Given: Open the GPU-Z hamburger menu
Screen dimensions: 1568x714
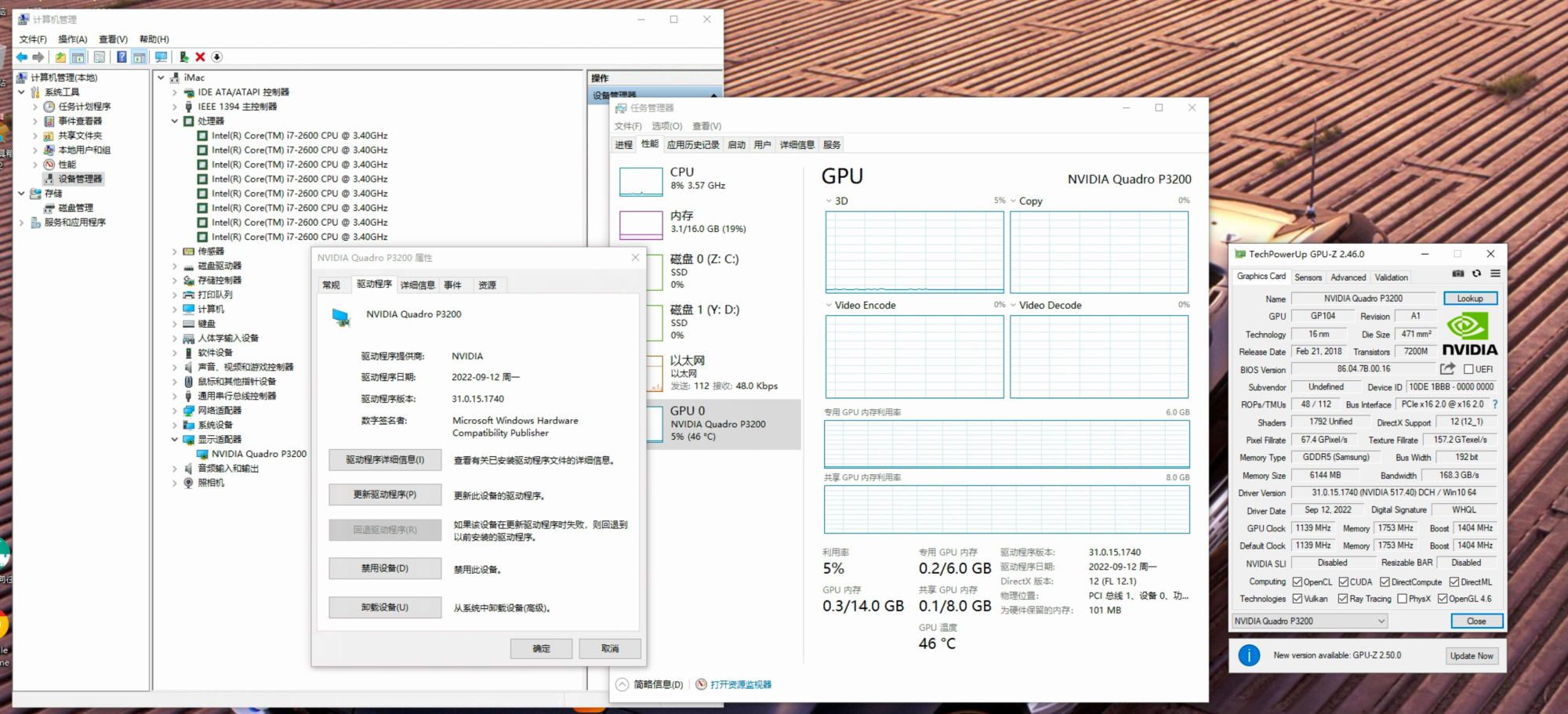Looking at the screenshot, I should [x=1495, y=274].
